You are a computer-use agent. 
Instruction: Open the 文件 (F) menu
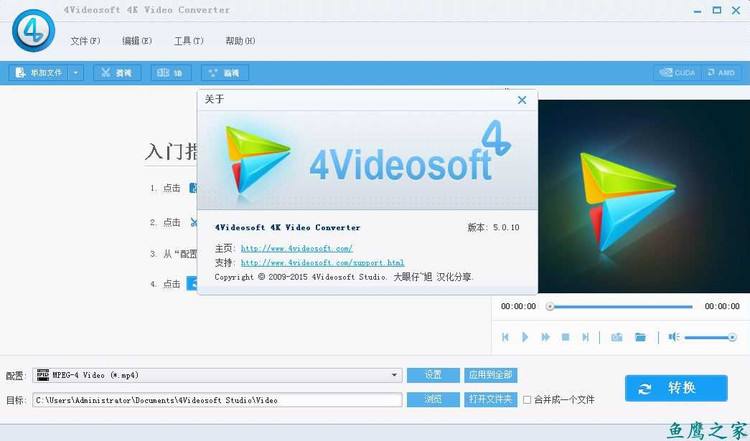[x=85, y=41]
